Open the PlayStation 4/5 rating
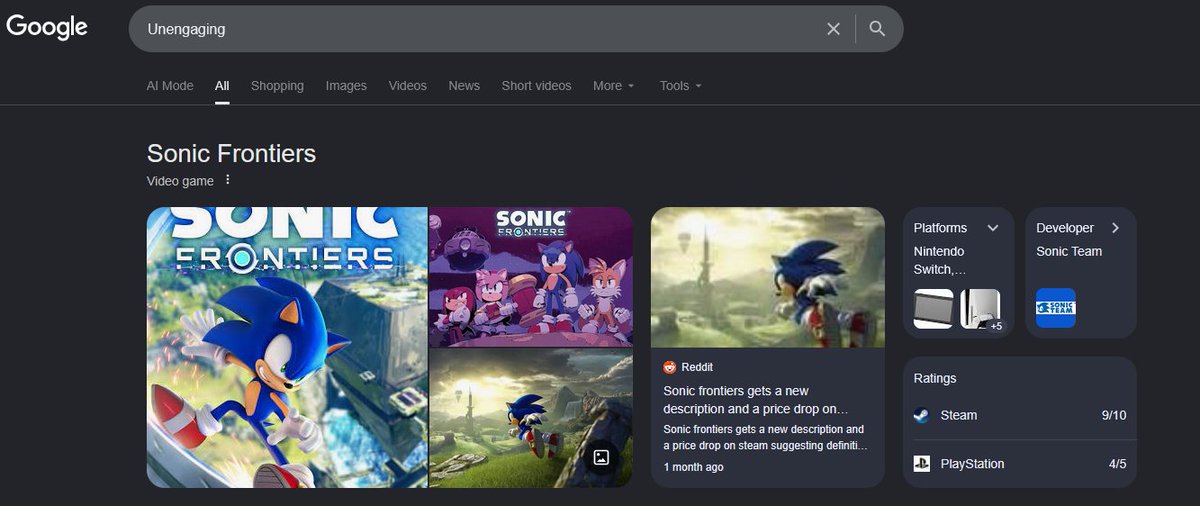The image size is (1200, 506). (1020, 464)
